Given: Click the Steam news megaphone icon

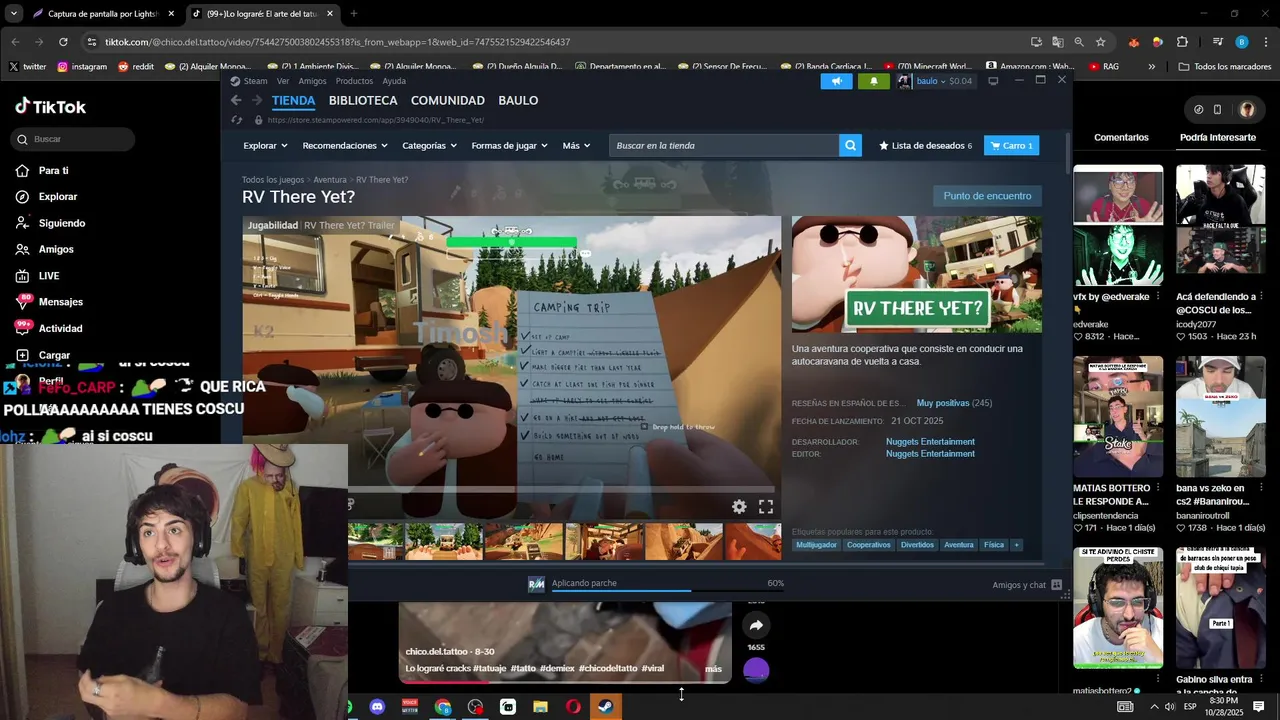Looking at the screenshot, I should (x=836, y=81).
